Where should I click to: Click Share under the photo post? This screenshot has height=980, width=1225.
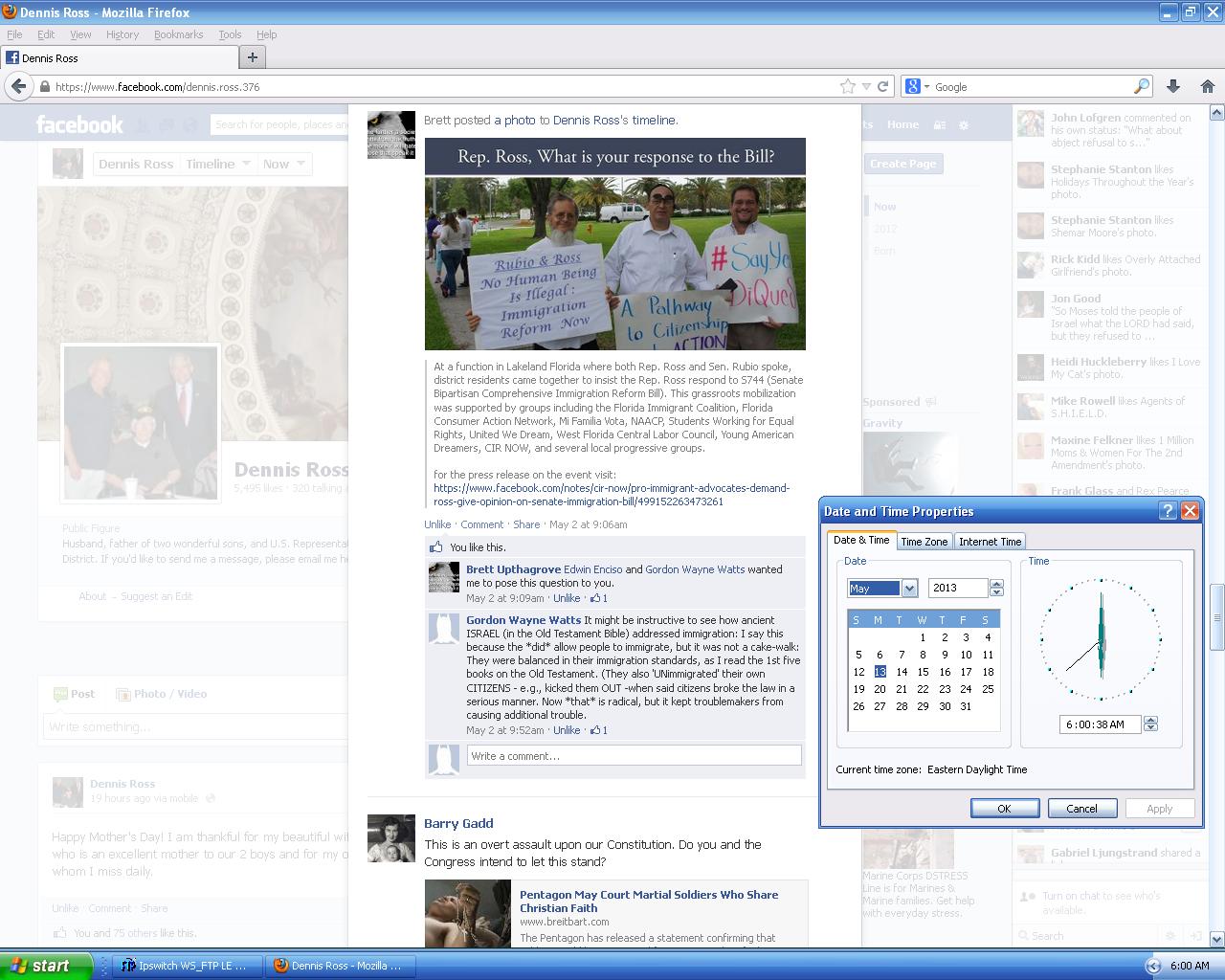point(526,524)
